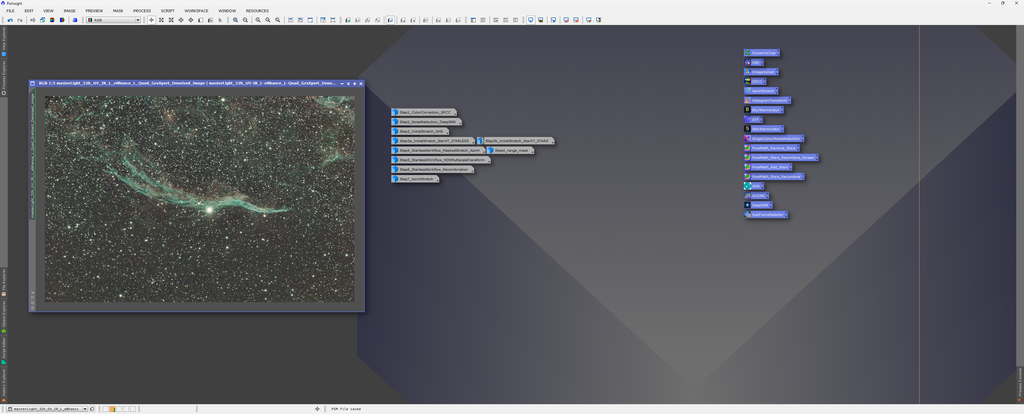Select the Step4_StarlessWorkflow_MaskedStretch container icon

(438, 150)
